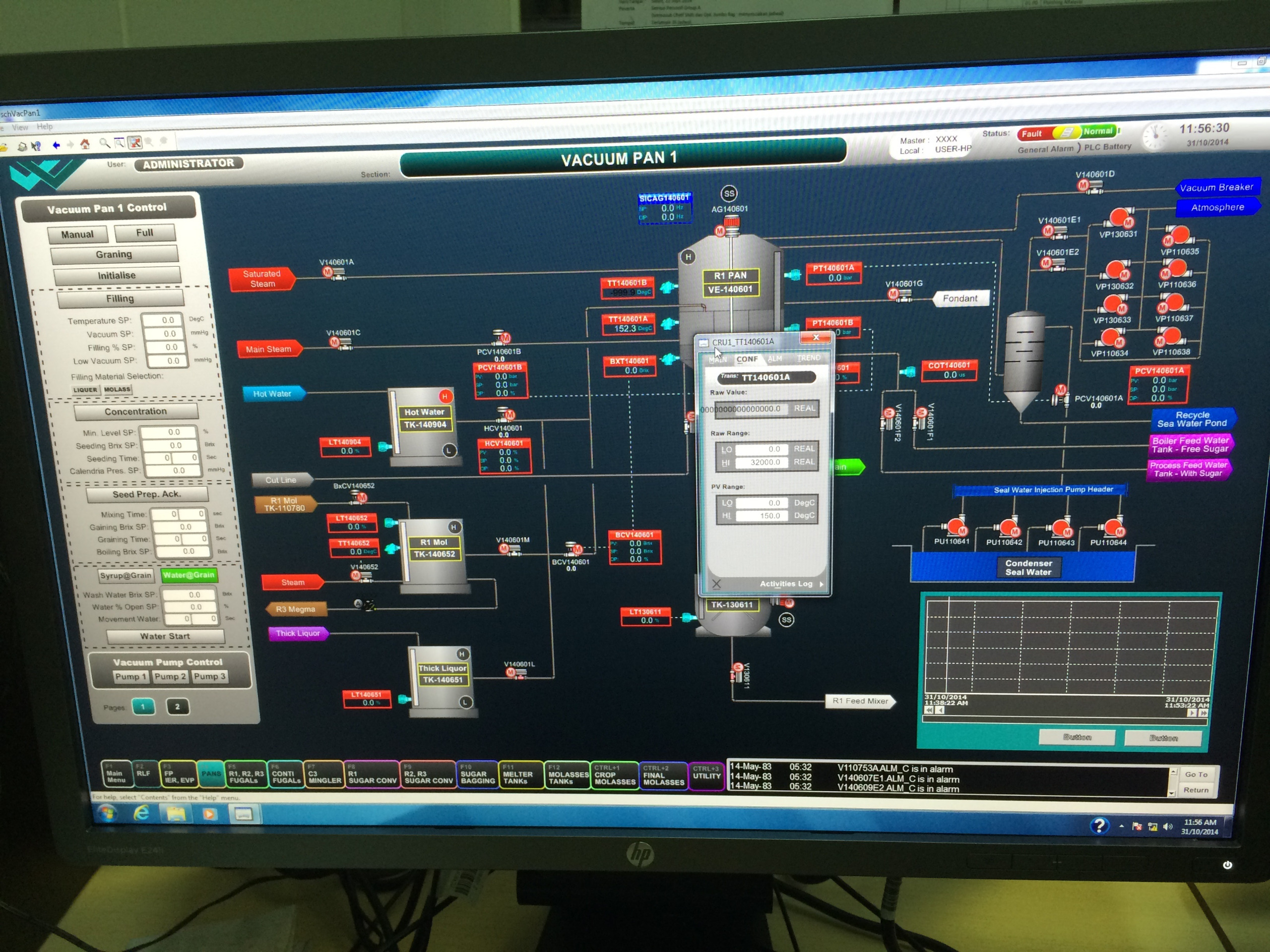The width and height of the screenshot is (1270, 952).
Task: Open valve V140601A motor icon
Action: tap(327, 272)
